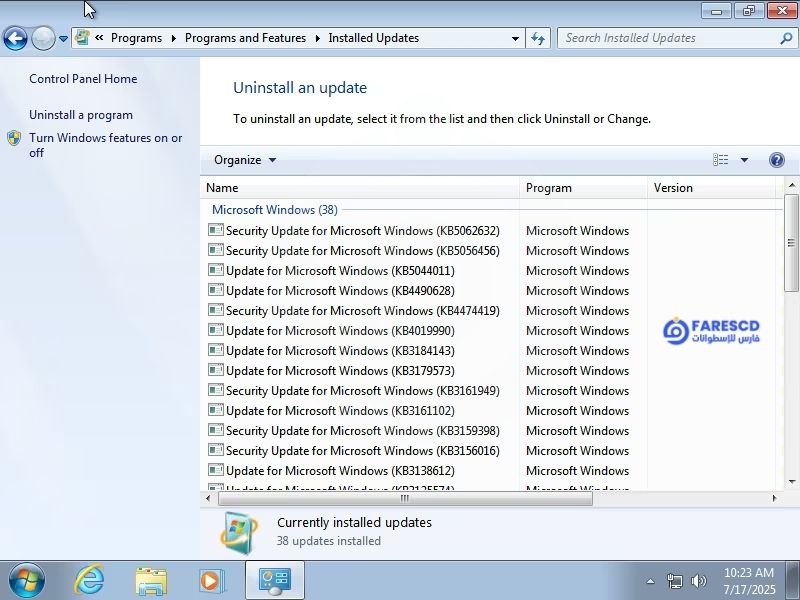This screenshot has height=600, width=800.
Task: Open the Programs breadcrumb
Action: (x=136, y=38)
